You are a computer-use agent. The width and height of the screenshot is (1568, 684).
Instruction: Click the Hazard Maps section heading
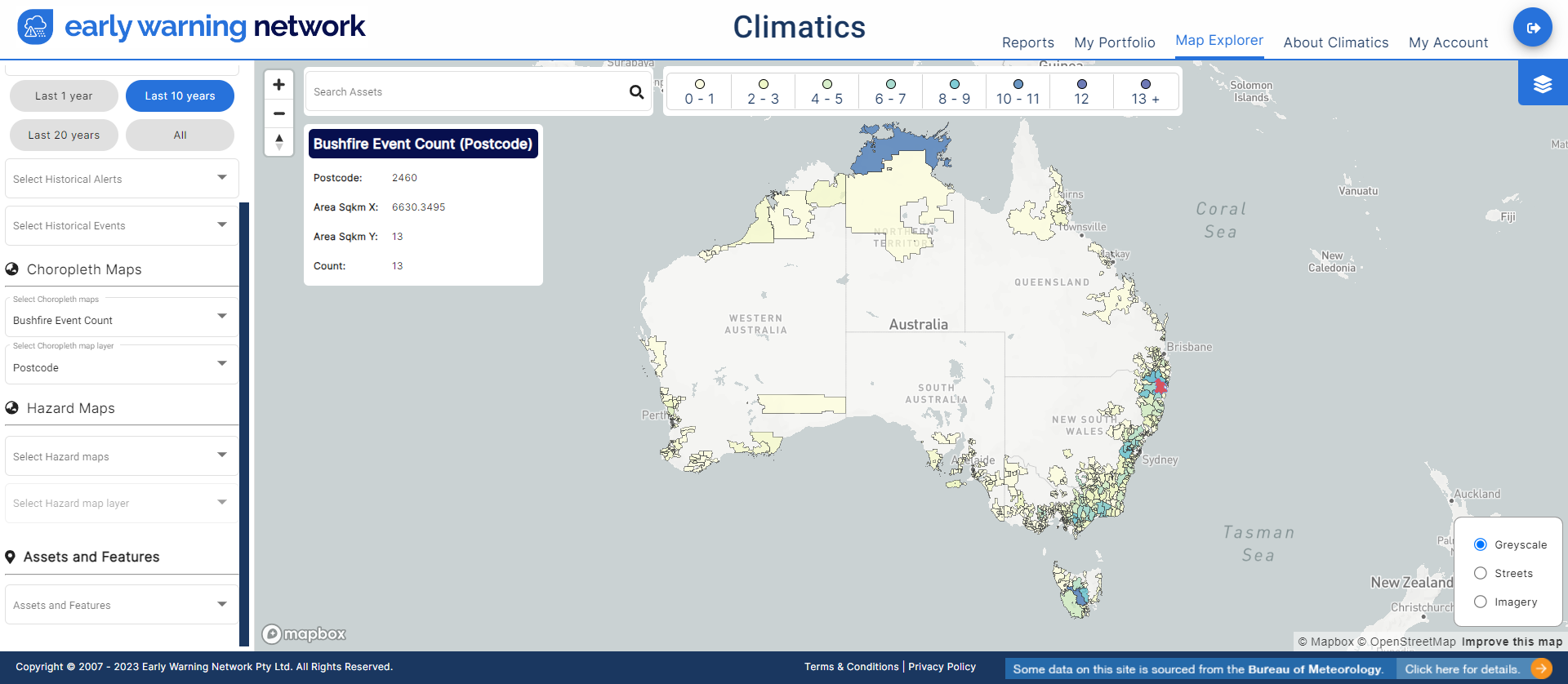pos(71,408)
